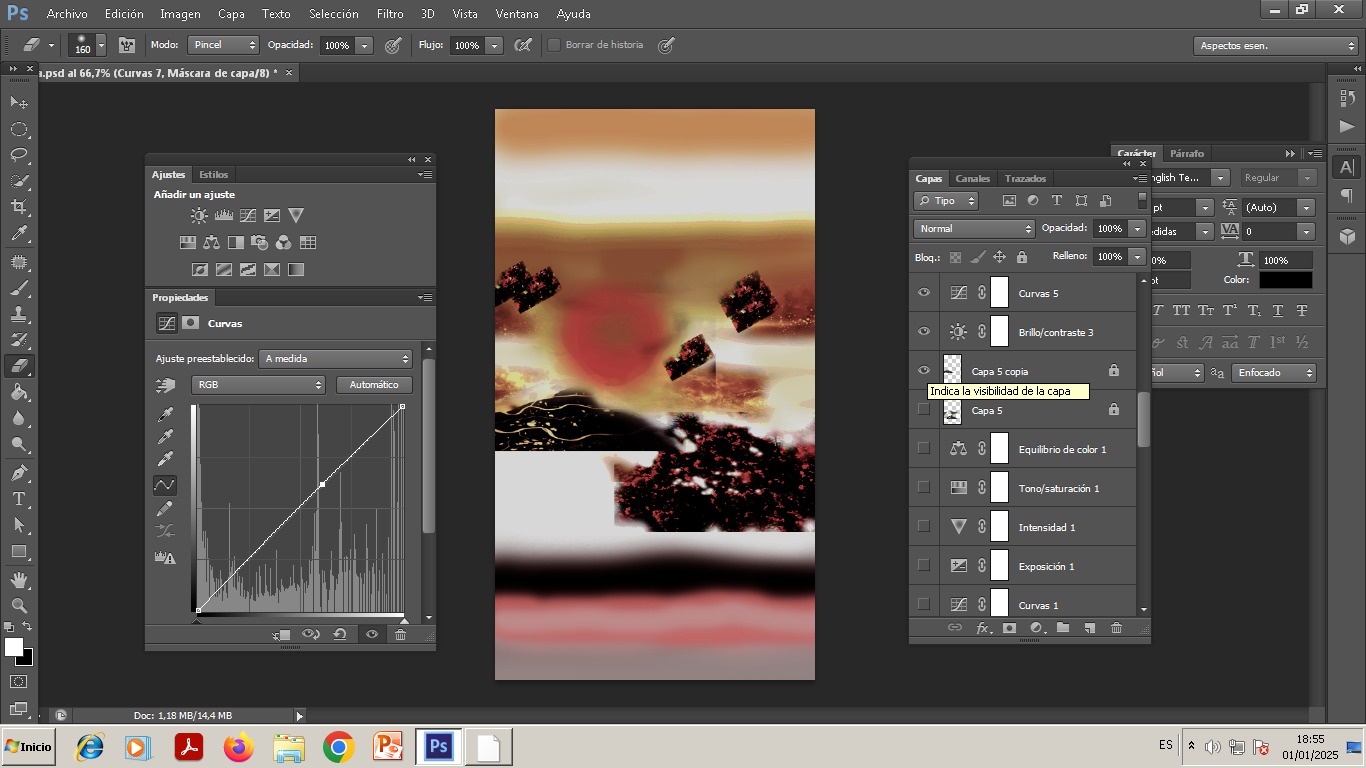The width and height of the screenshot is (1366, 768).
Task: Switch to the Estilos tab
Action: (x=213, y=174)
